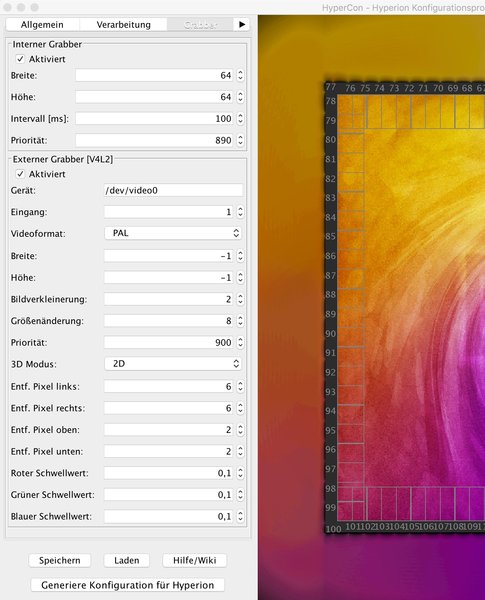Open the 3D Modus dropdown
The height and width of the screenshot is (600, 485).
click(x=173, y=364)
